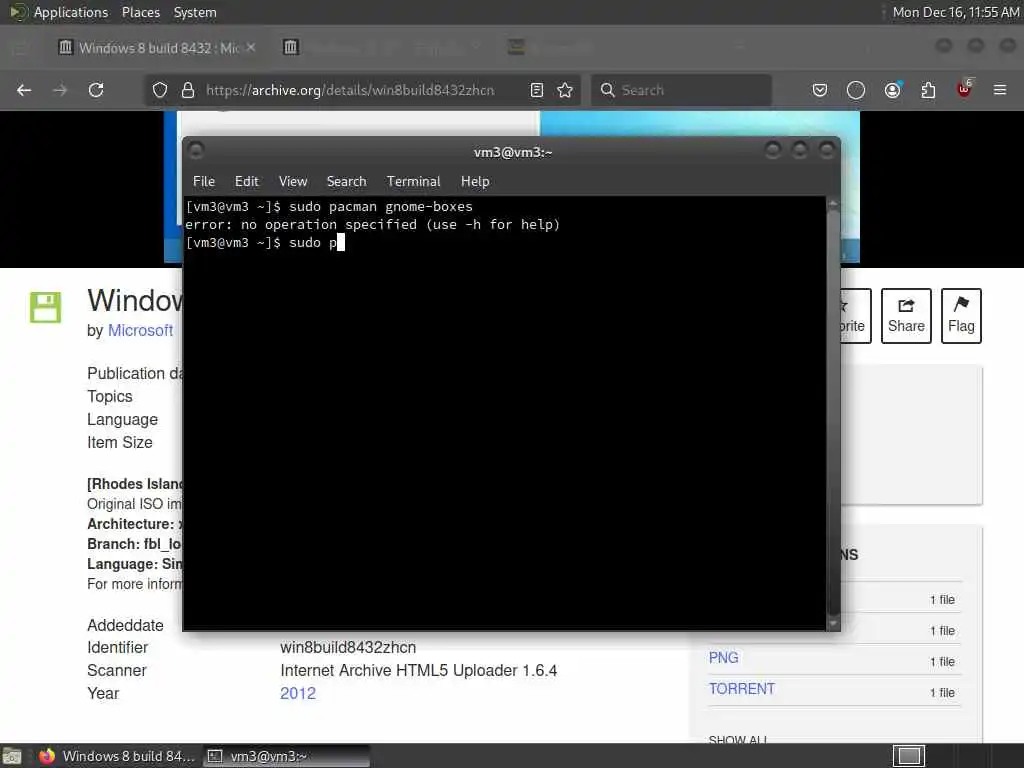Click the Addeddate label
Image resolution: width=1024 pixels, height=768 pixels.
pyautogui.click(x=125, y=626)
